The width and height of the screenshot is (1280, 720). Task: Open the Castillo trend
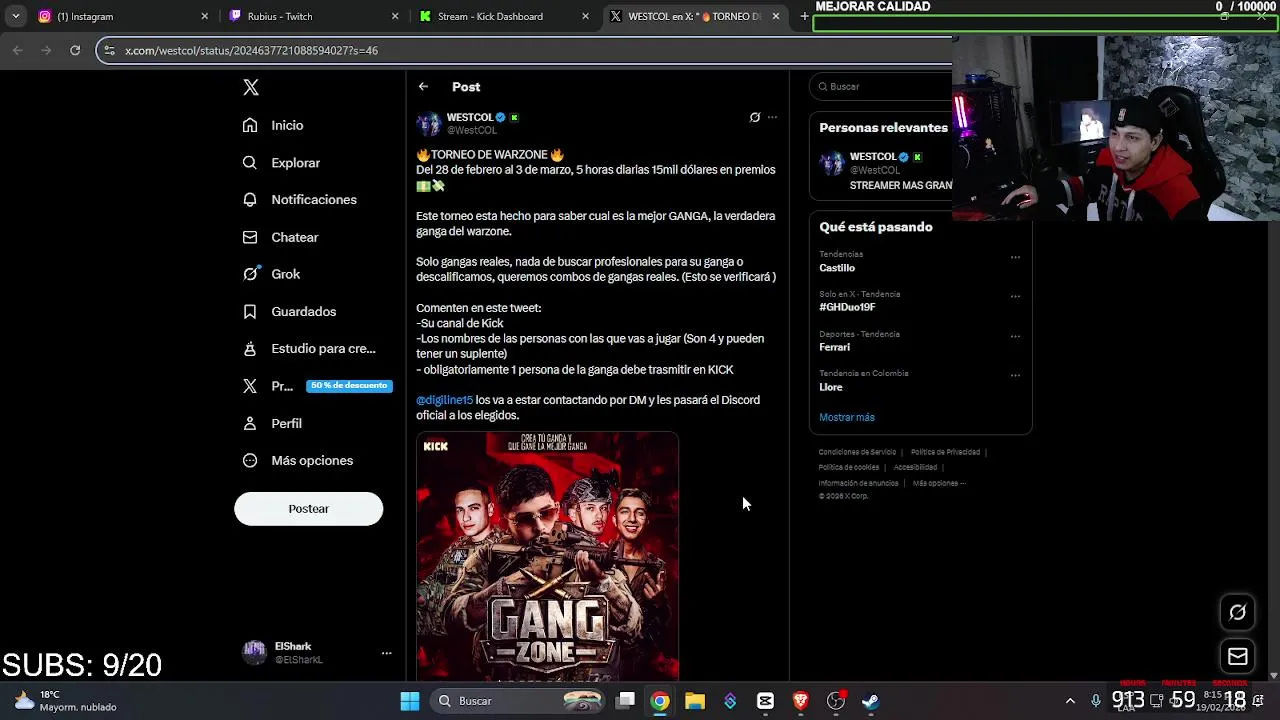837,268
